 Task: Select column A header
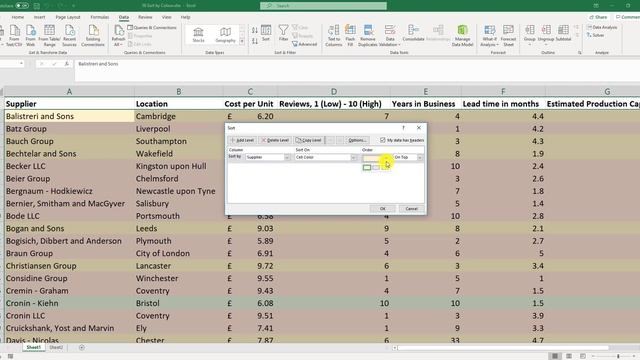click(x=69, y=92)
